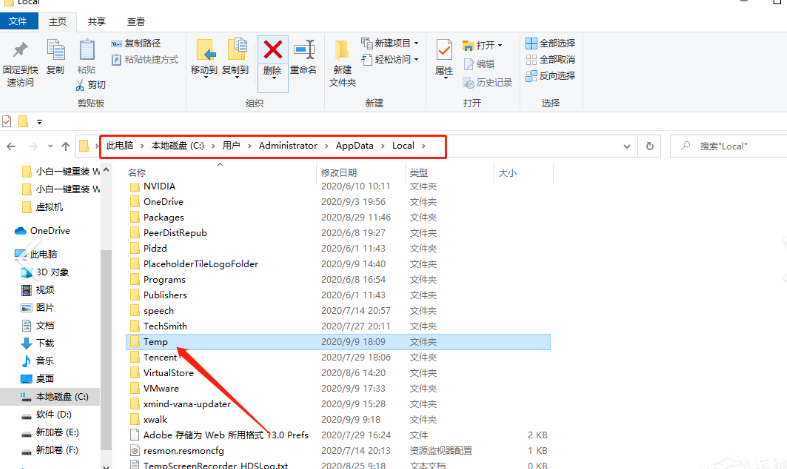The width and height of the screenshot is (787, 469).
Task: Click the red X Delete icon
Action: 273,50
